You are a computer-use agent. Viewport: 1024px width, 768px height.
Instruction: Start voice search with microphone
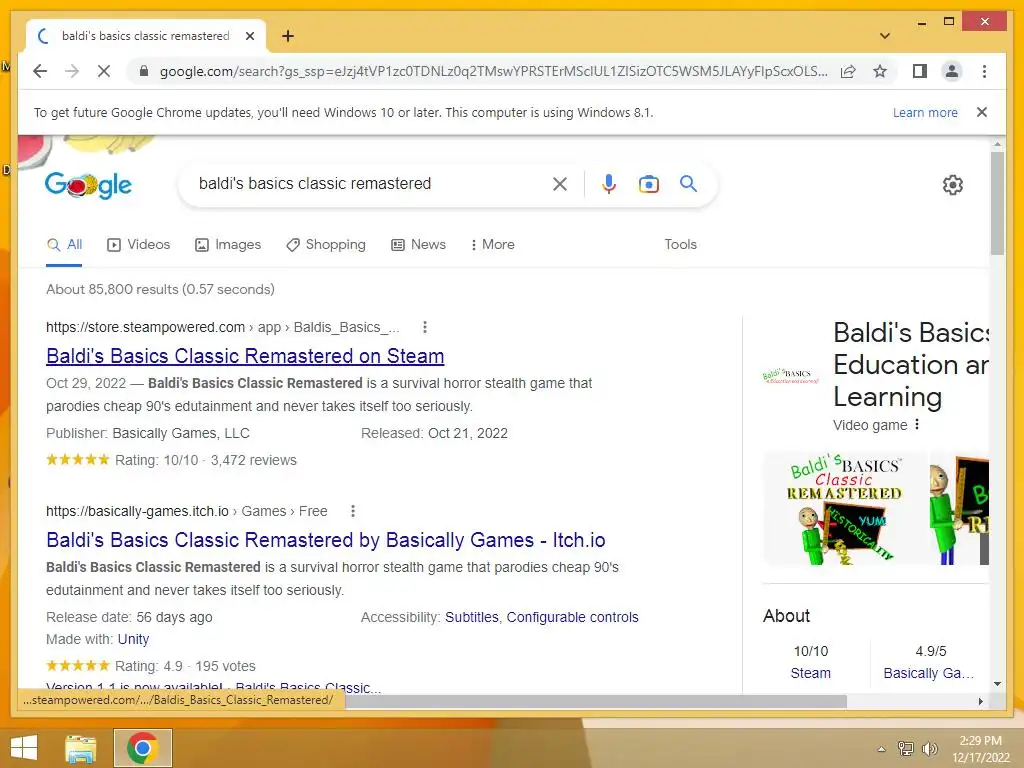(x=609, y=184)
